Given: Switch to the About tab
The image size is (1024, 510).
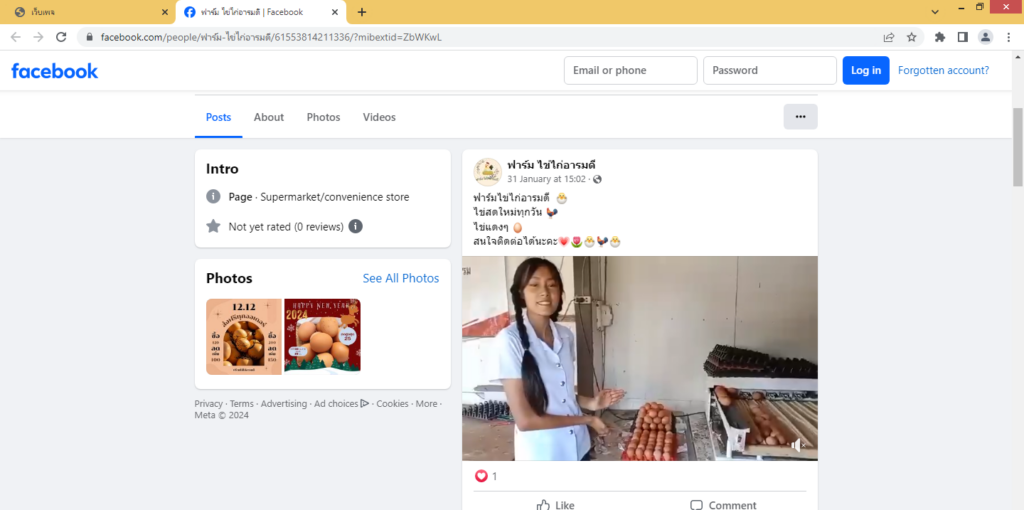Looking at the screenshot, I should 268,117.
